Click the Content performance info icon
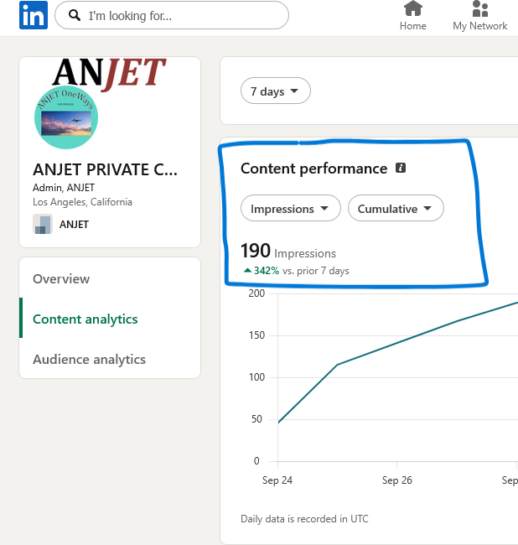Image resolution: width=518 pixels, height=545 pixels. point(400,168)
